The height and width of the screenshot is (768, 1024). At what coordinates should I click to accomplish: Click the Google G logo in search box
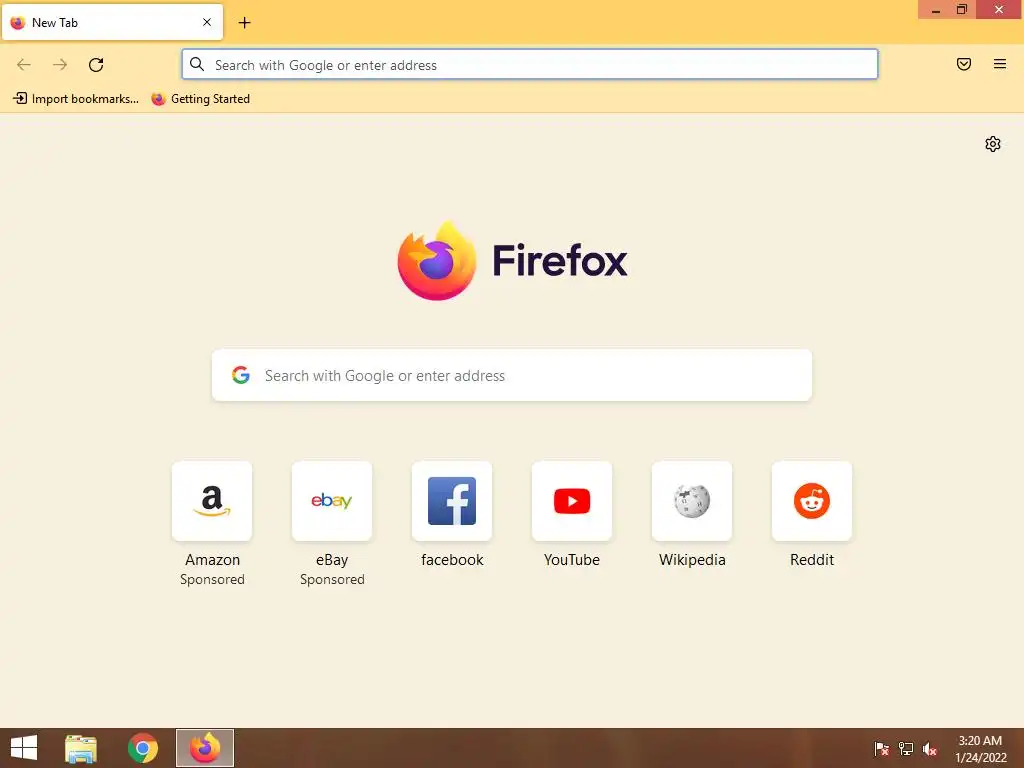pyautogui.click(x=241, y=375)
